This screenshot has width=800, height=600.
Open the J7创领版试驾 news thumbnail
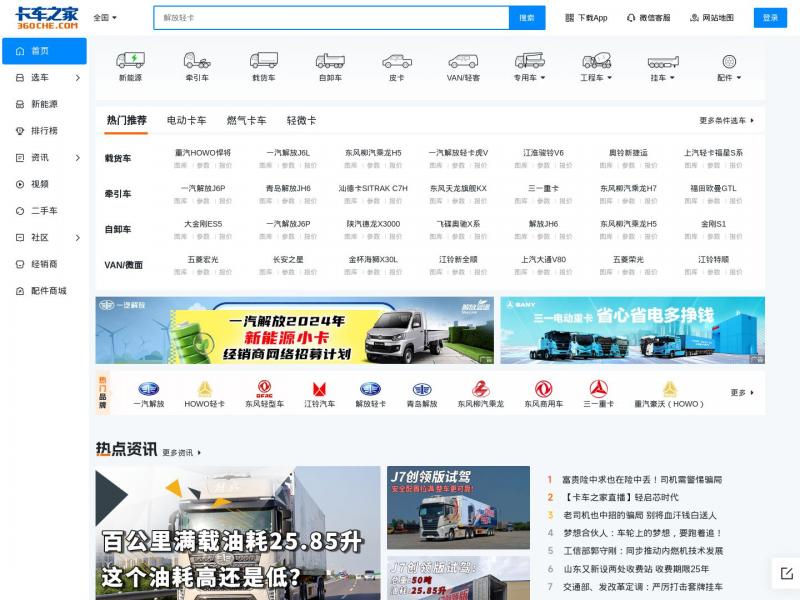coord(458,508)
